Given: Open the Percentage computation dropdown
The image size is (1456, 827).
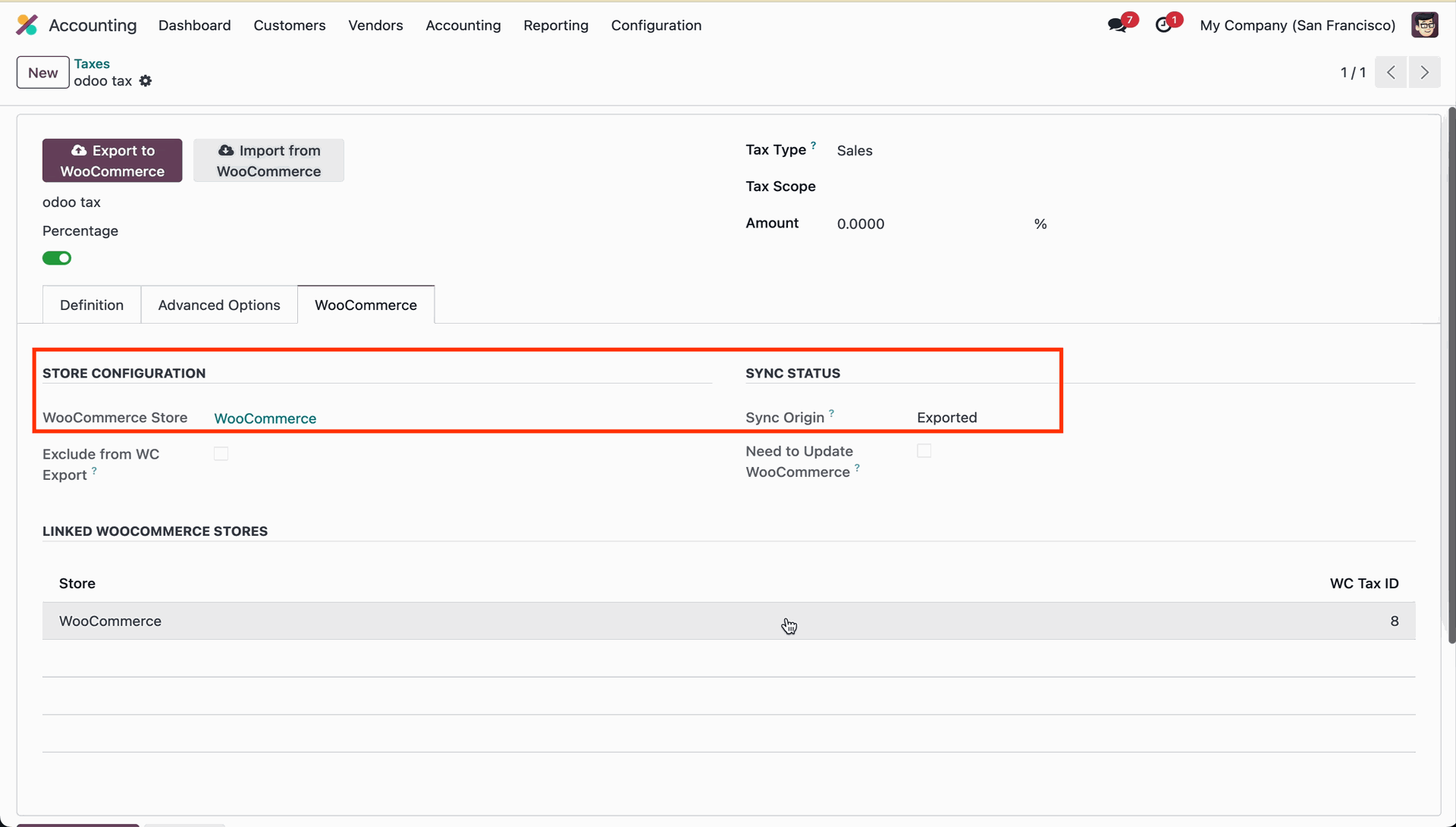Looking at the screenshot, I should coord(80,230).
